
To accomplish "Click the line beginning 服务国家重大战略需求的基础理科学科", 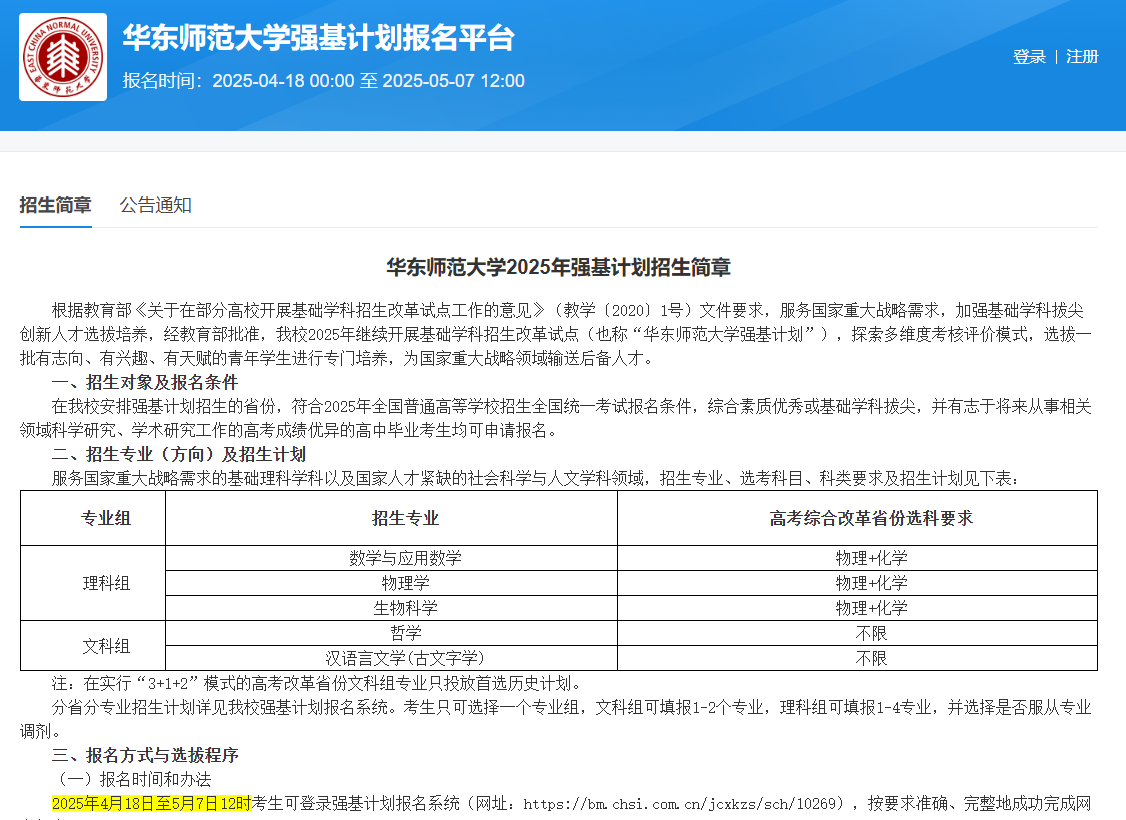I will [536, 478].
